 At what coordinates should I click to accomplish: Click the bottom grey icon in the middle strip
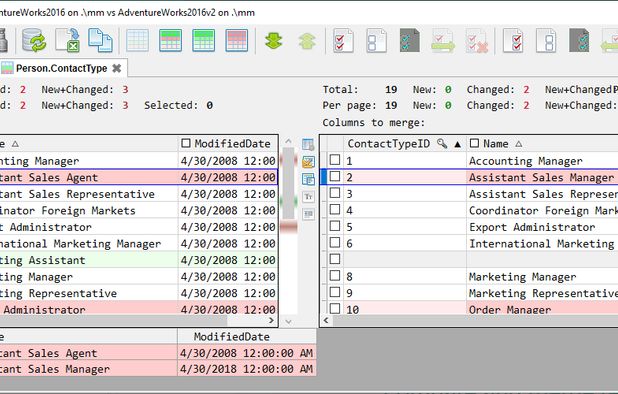pos(308,214)
